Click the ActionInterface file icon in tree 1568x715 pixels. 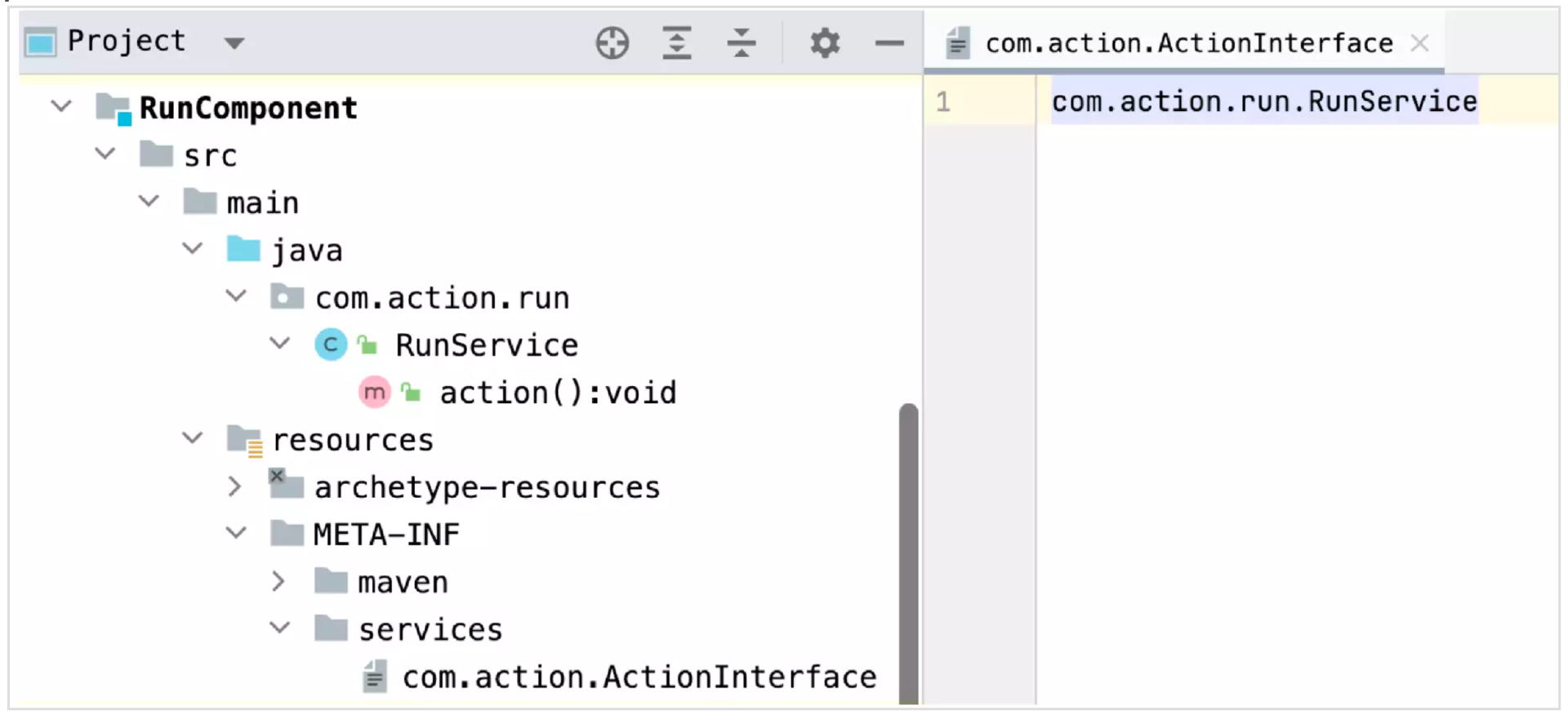374,677
